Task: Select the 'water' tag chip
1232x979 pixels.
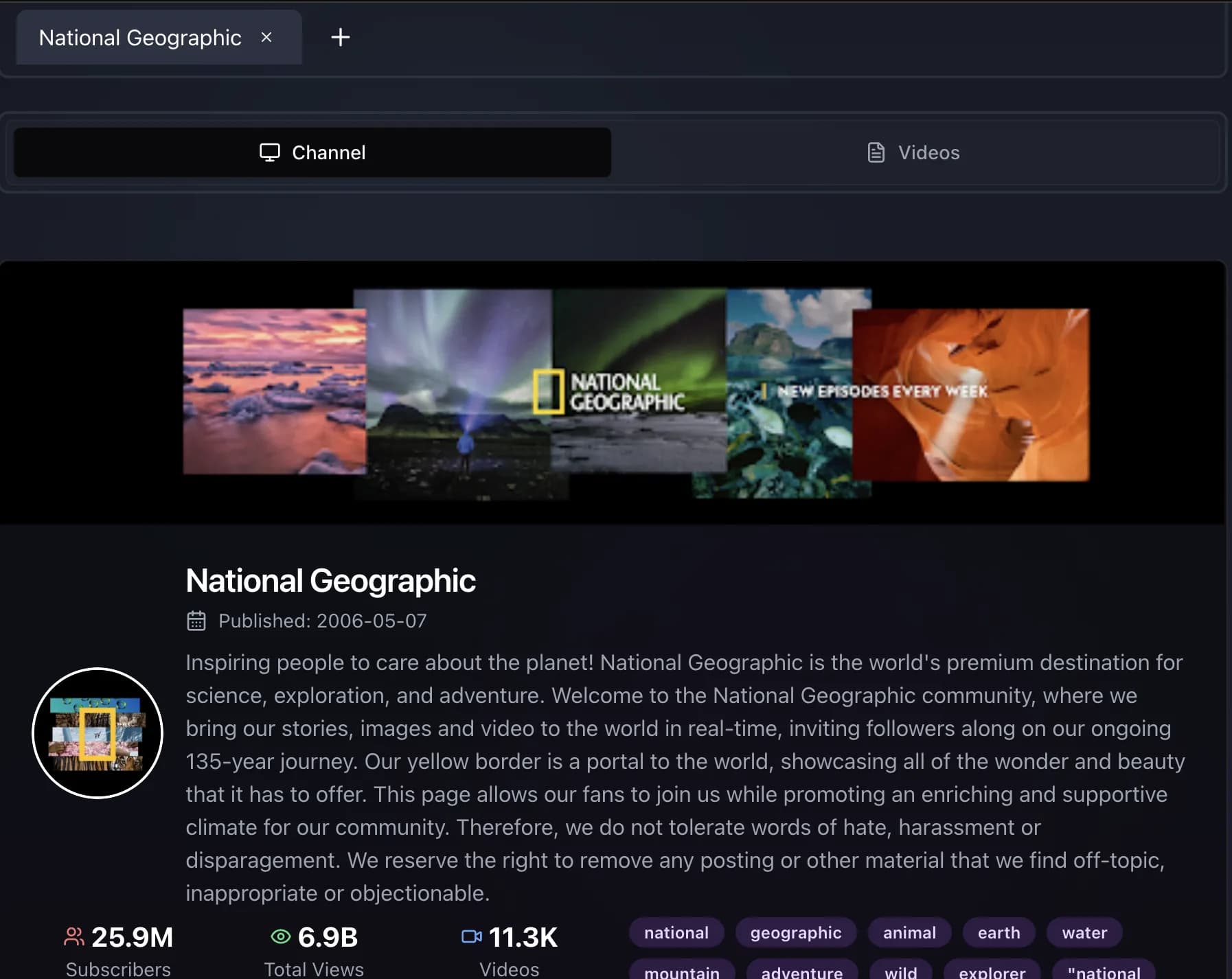Action: coord(1084,932)
